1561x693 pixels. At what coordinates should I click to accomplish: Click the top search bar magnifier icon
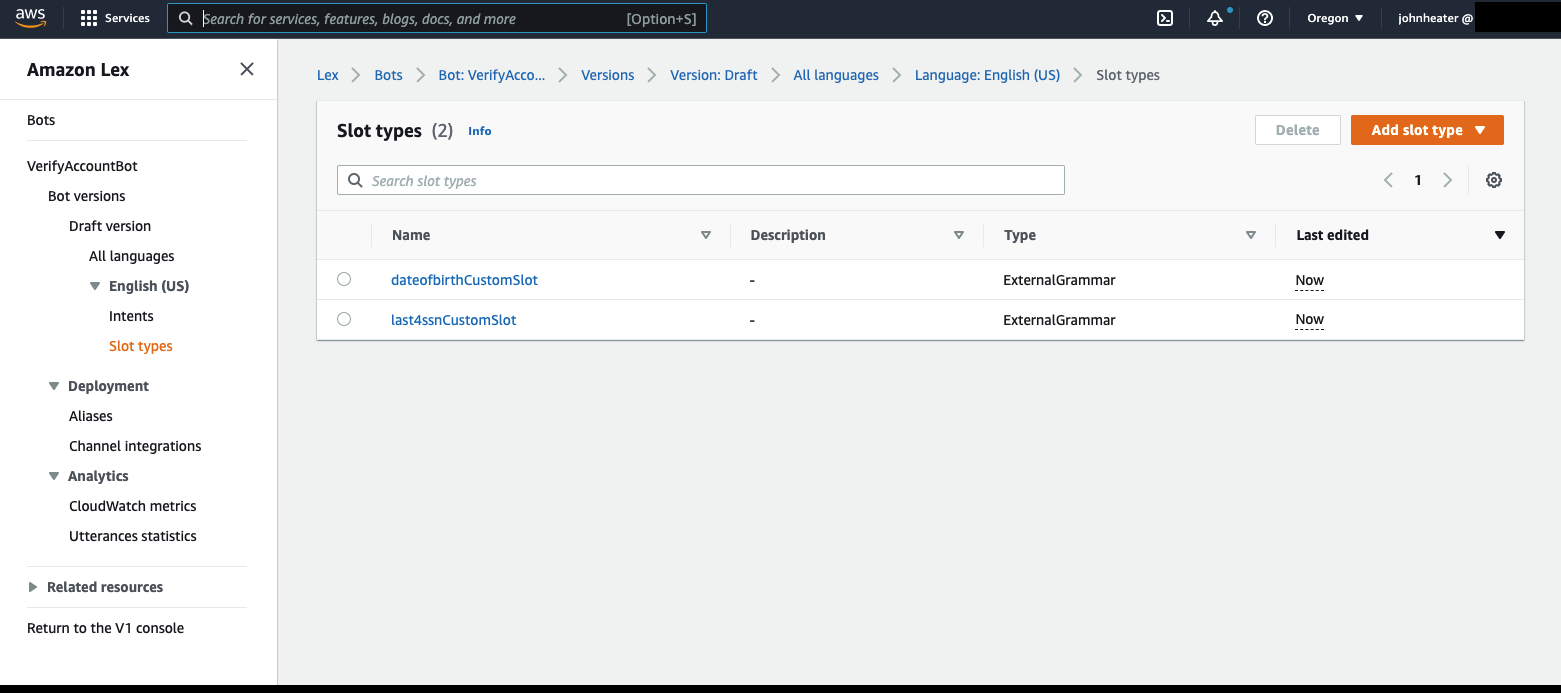click(x=185, y=18)
